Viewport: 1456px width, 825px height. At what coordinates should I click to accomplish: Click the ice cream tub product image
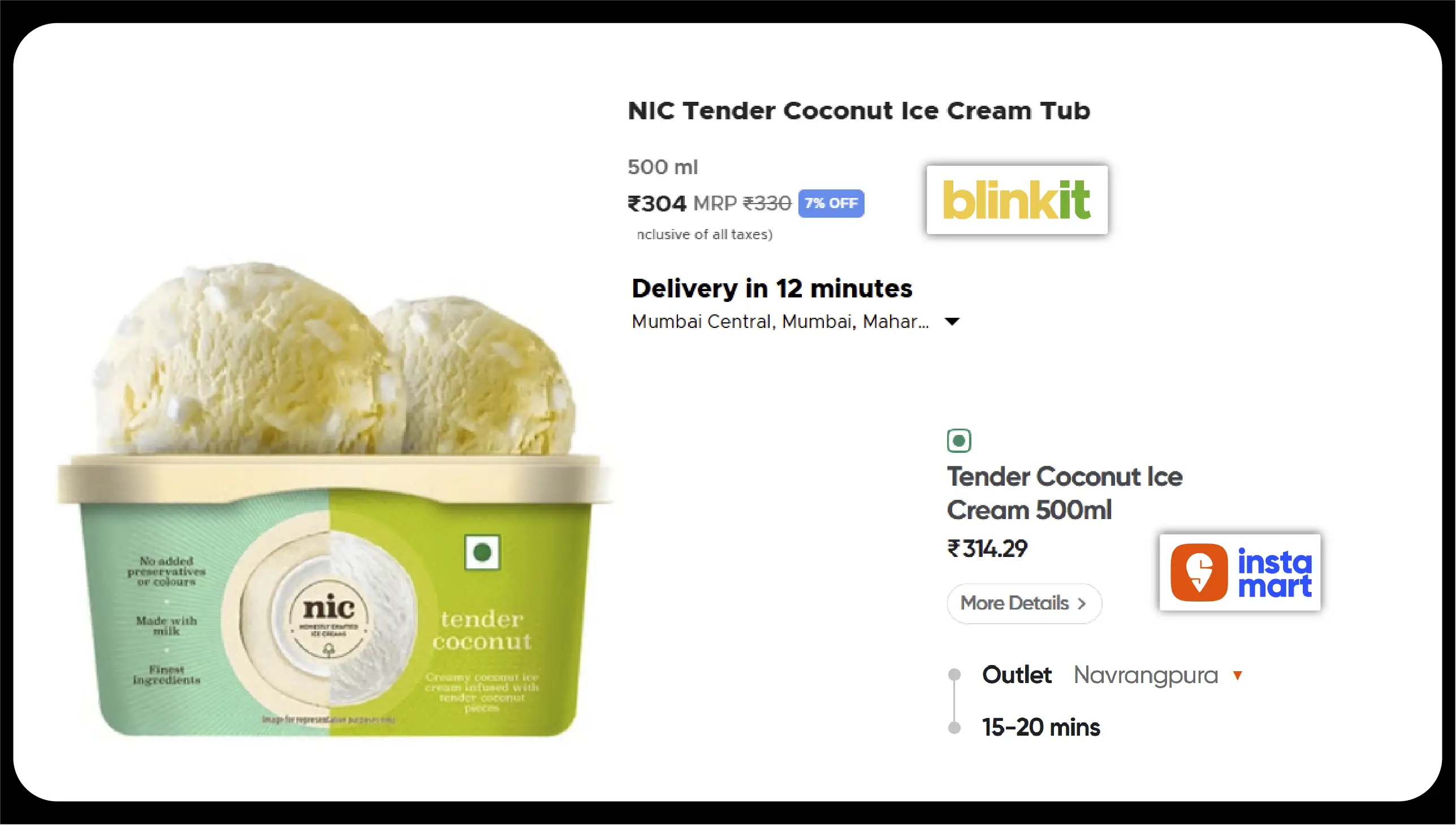[x=334, y=499]
